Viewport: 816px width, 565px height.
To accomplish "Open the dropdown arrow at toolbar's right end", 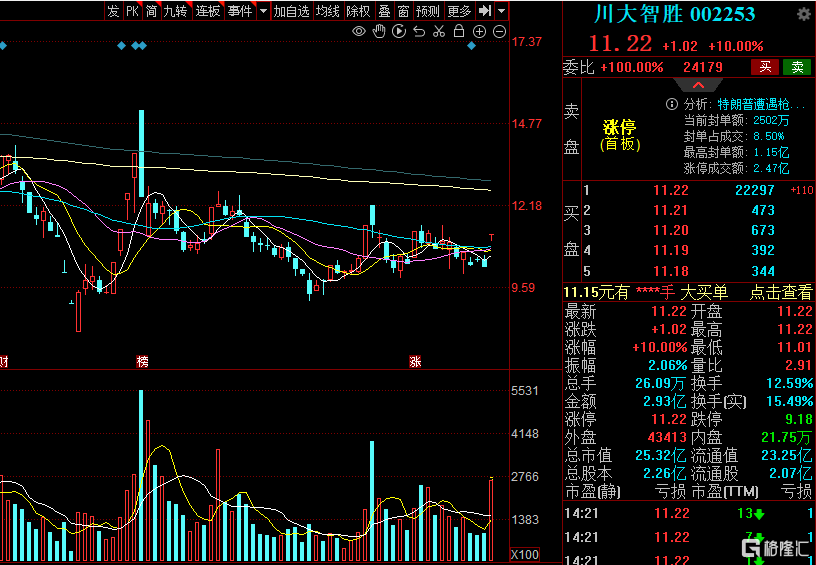I will coord(501,10).
